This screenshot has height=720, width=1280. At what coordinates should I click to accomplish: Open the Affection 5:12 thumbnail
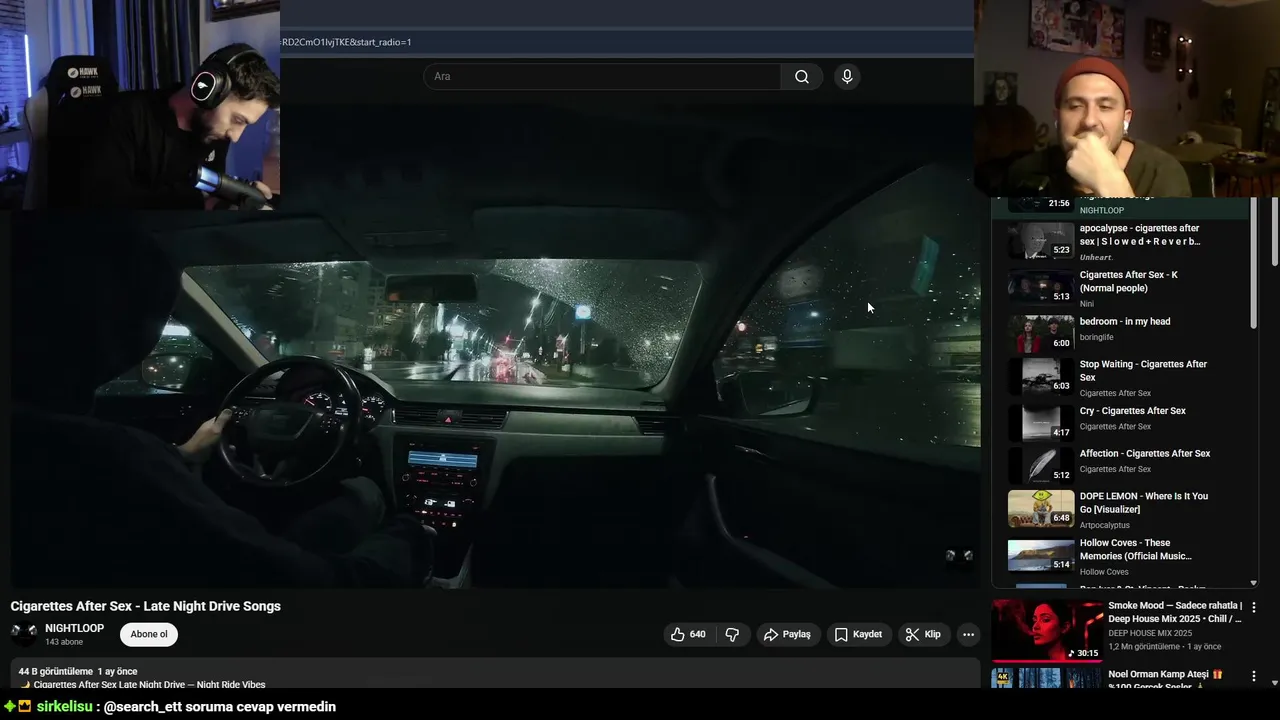pyautogui.click(x=1041, y=465)
